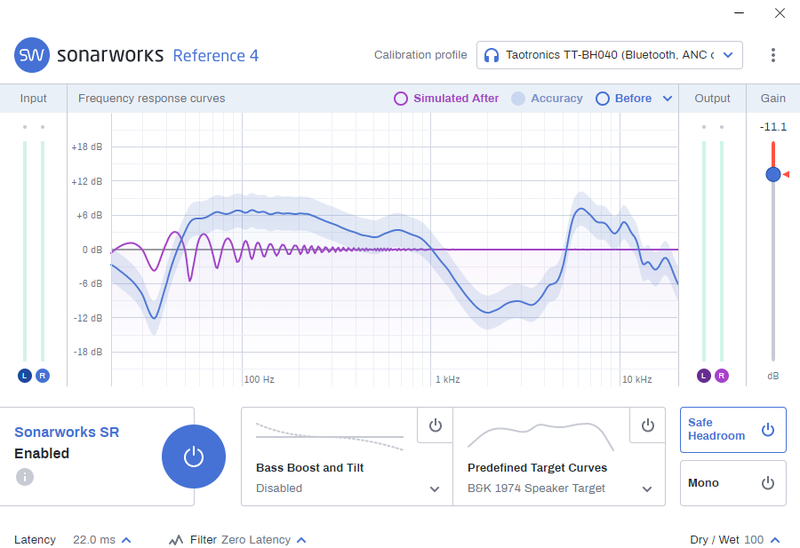
Task: Click the Output meter header
Action: [712, 98]
